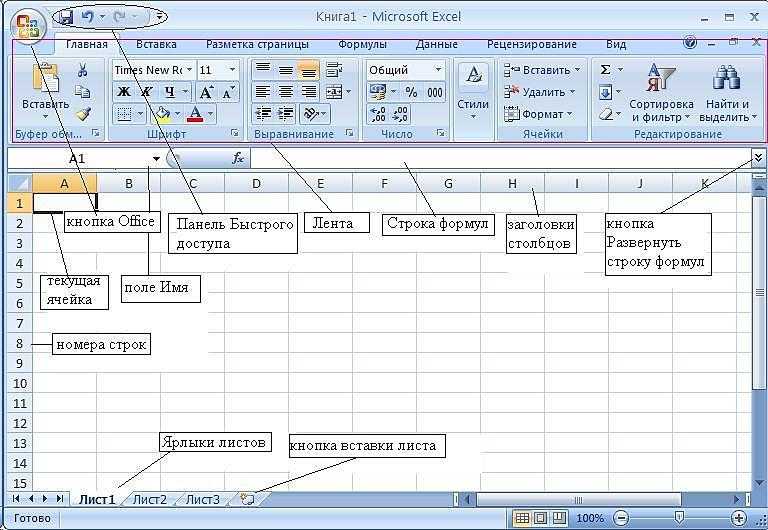The width and height of the screenshot is (768, 530).
Task: Apply percent style with % icon
Action: click(x=411, y=92)
